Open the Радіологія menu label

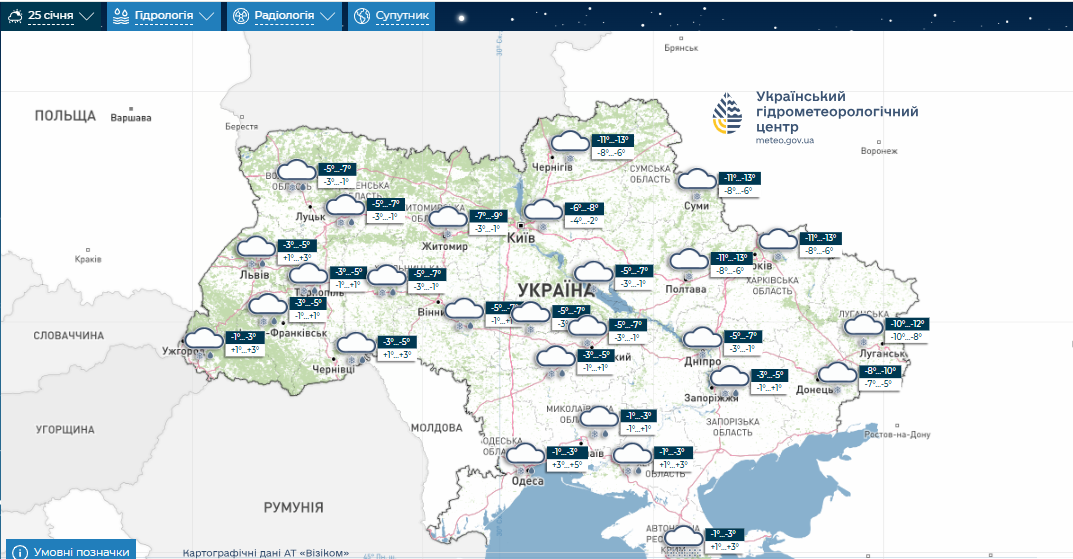coord(284,16)
